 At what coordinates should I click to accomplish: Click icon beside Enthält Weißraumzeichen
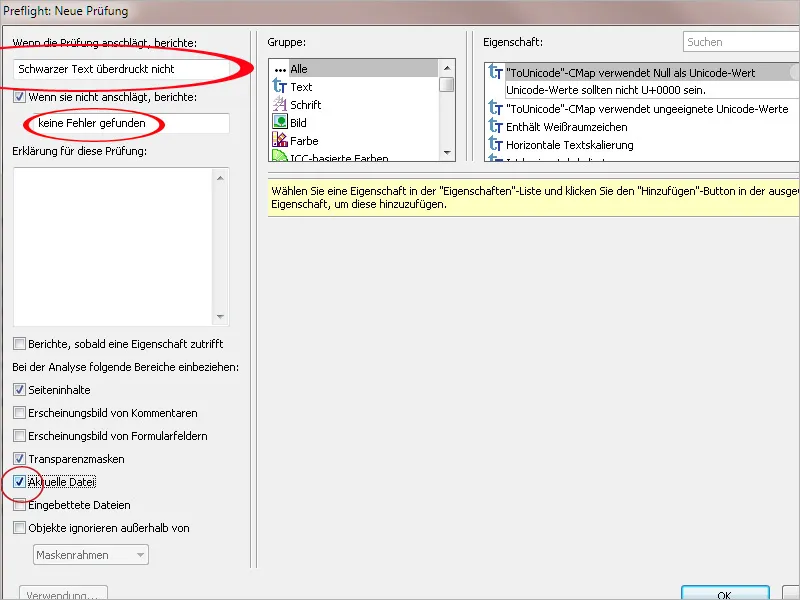[495, 126]
